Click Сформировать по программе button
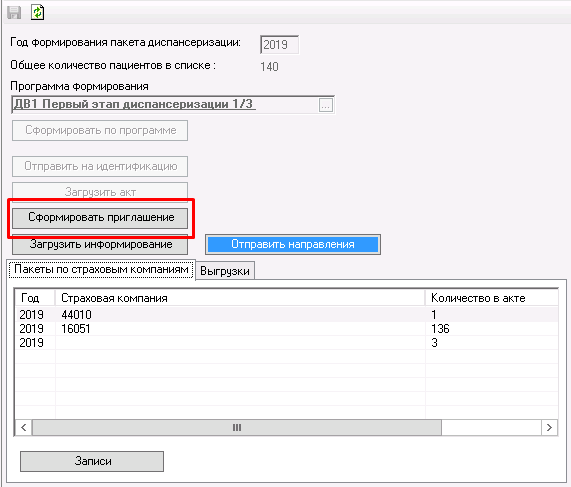This screenshot has height=487, width=571. point(100,130)
